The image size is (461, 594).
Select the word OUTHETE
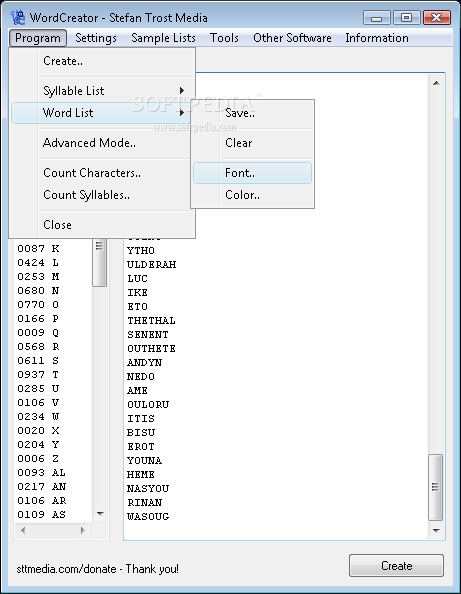tap(151, 349)
